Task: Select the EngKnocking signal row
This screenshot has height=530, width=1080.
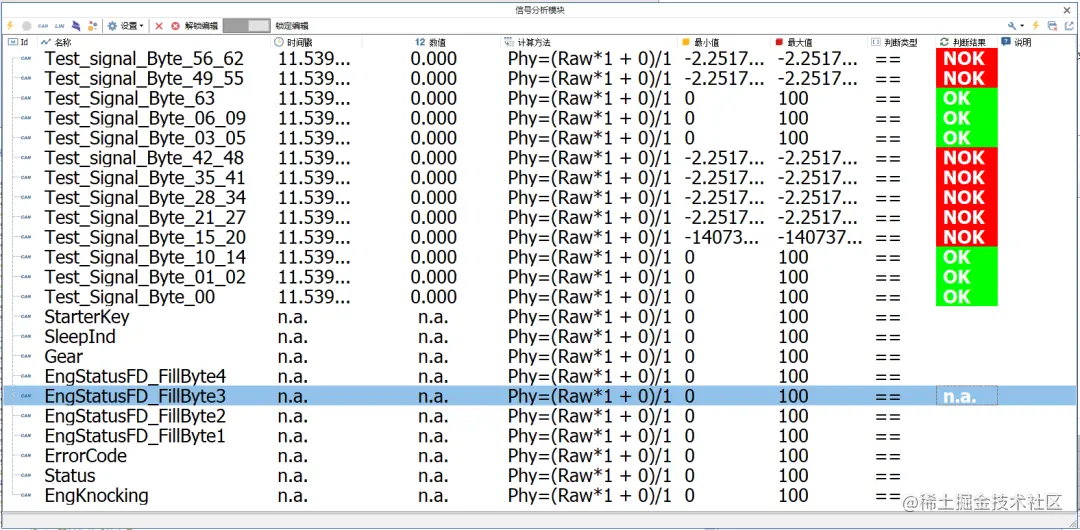Action: (x=539, y=496)
